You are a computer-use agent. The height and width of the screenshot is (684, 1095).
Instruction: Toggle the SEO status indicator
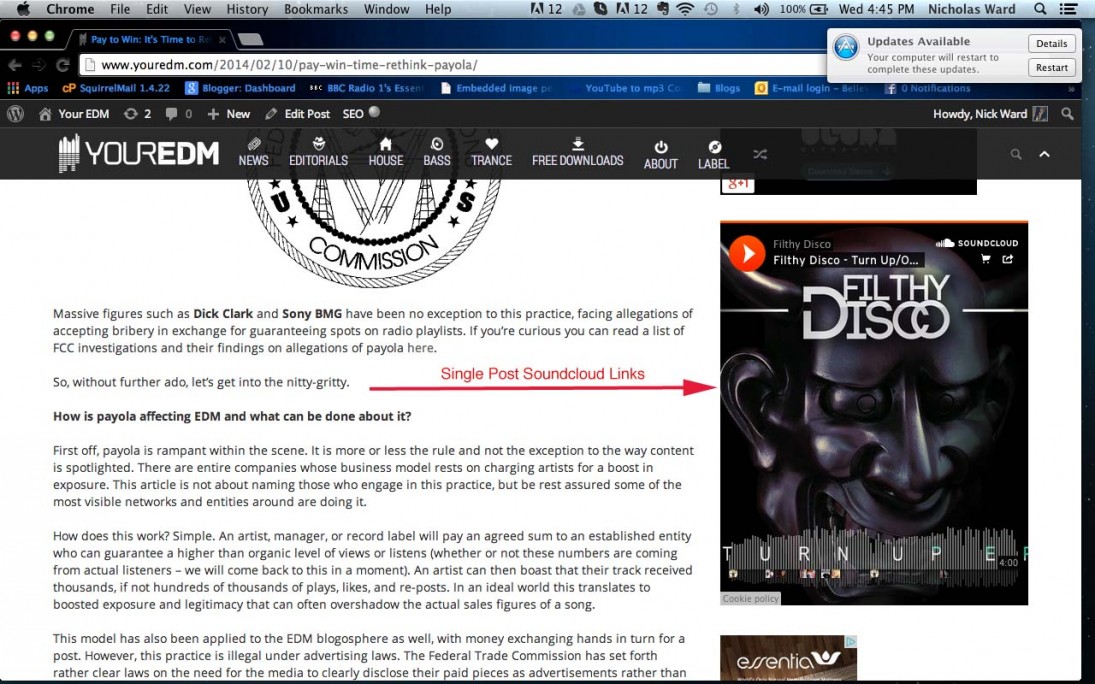pos(361,114)
